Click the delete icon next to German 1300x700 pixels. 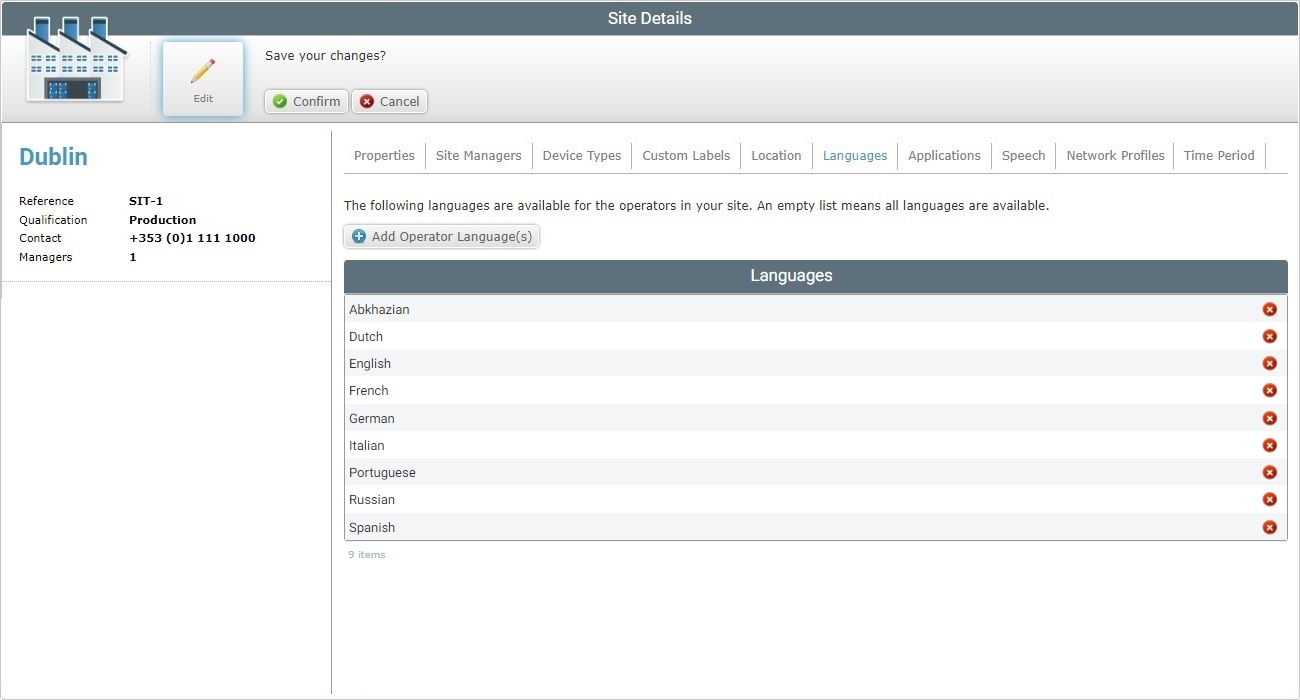pos(1270,418)
